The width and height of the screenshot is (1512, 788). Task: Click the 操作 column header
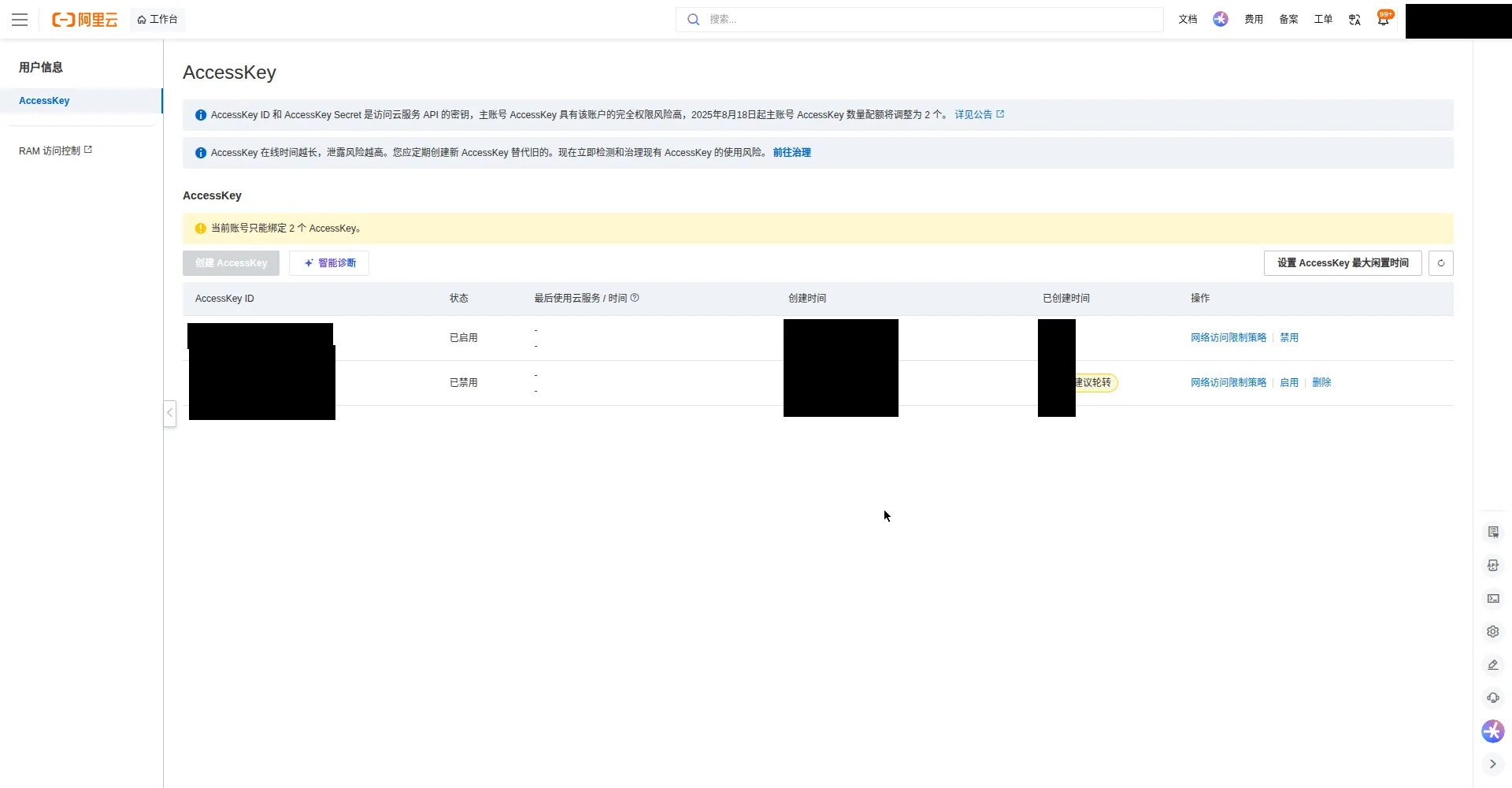click(1200, 299)
